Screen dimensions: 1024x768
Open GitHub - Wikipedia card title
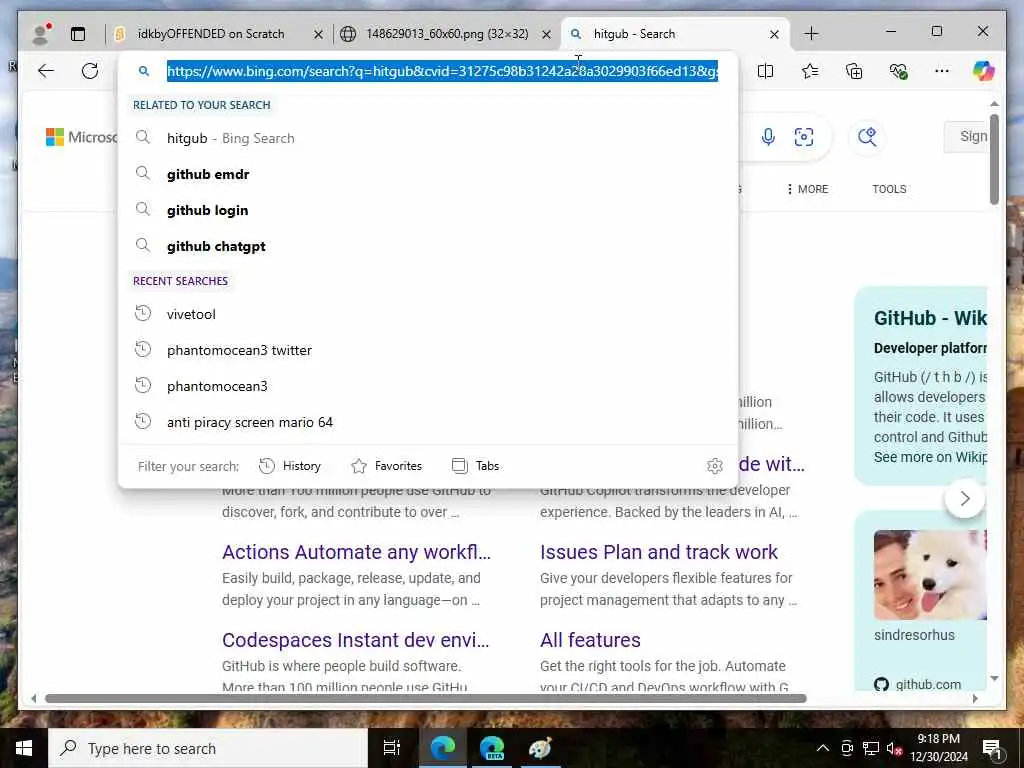coord(930,318)
